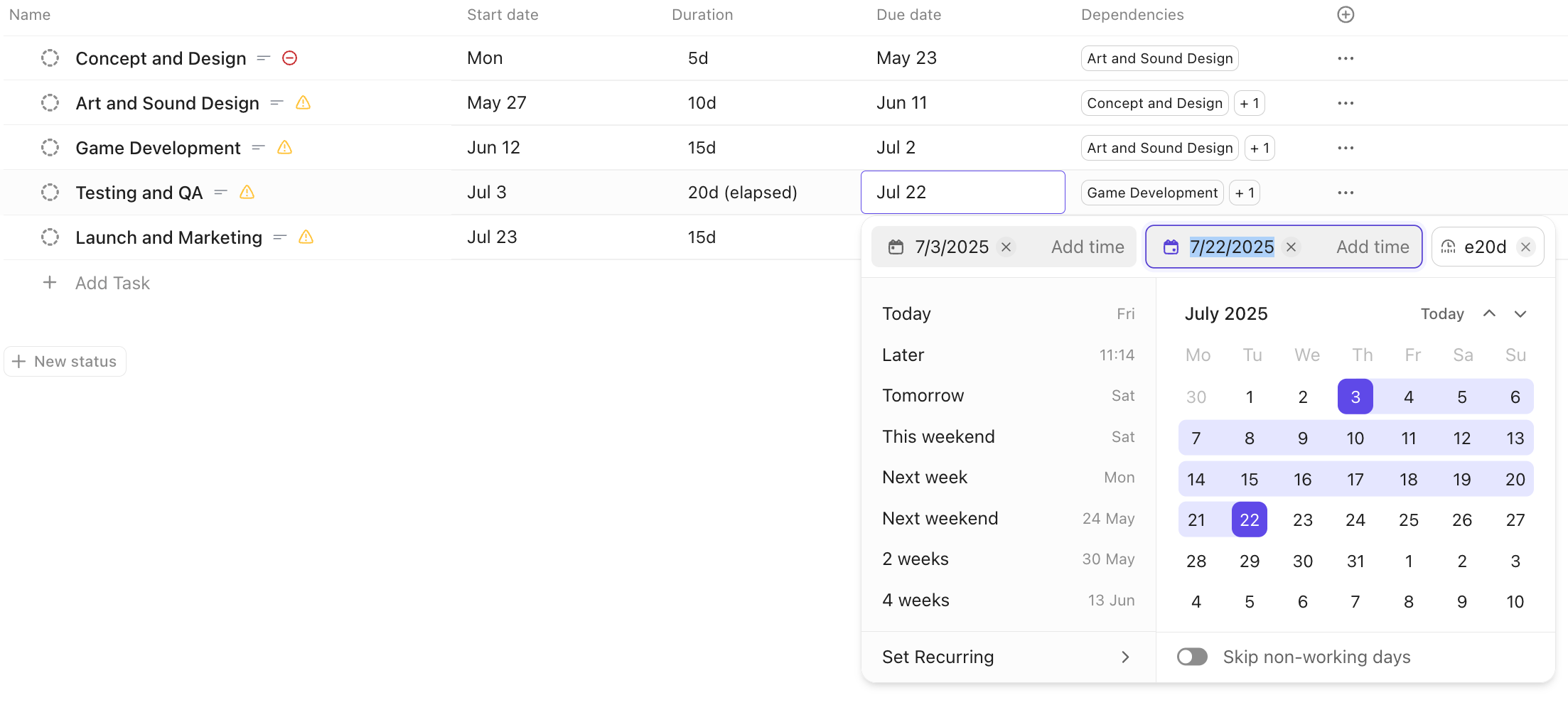The height and width of the screenshot is (705, 1568).
Task: Open the +1 dependencies on Art and Sound Design row
Action: (x=1249, y=104)
